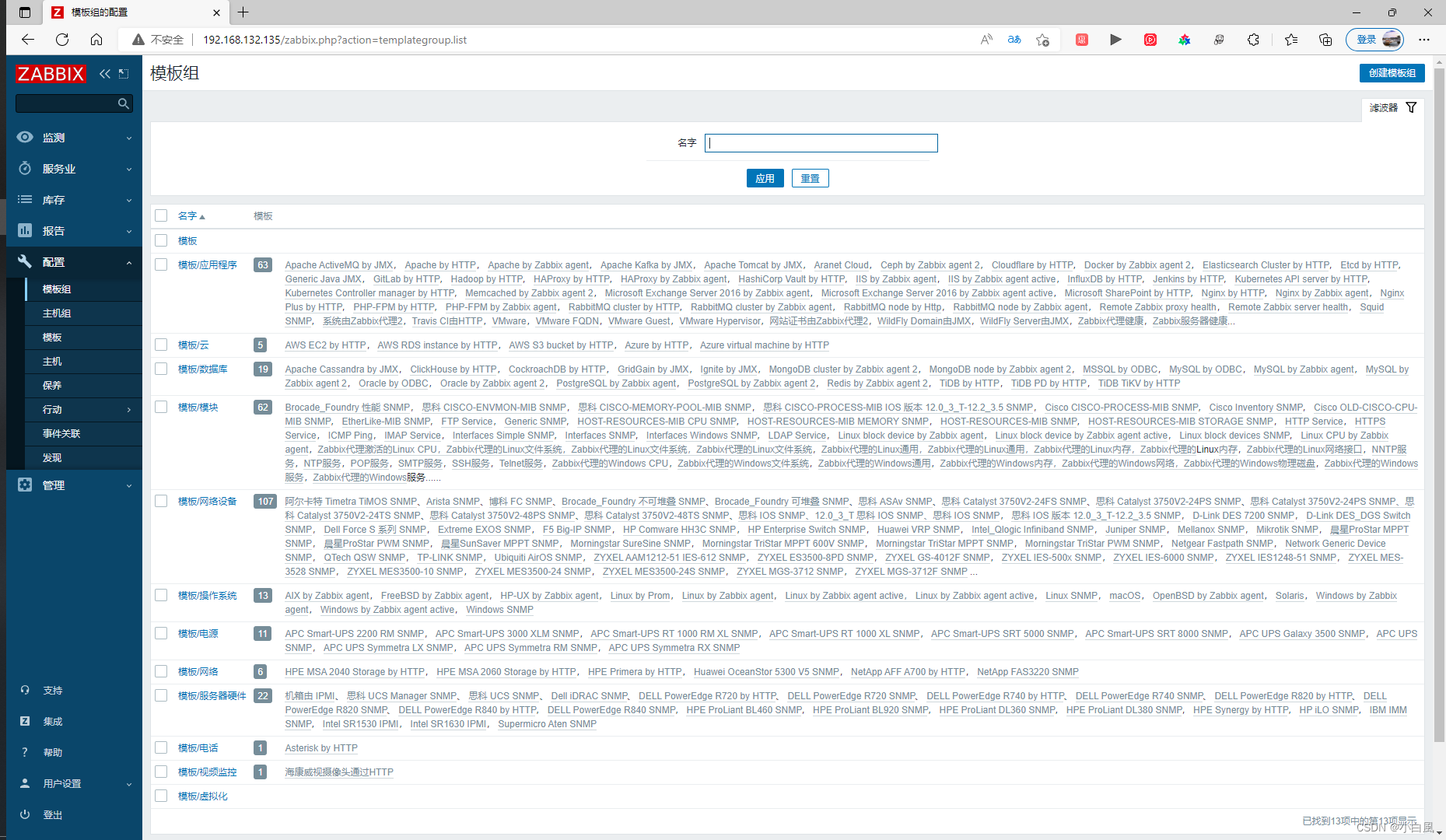Check the box for 模板/网络设备 row

click(161, 501)
